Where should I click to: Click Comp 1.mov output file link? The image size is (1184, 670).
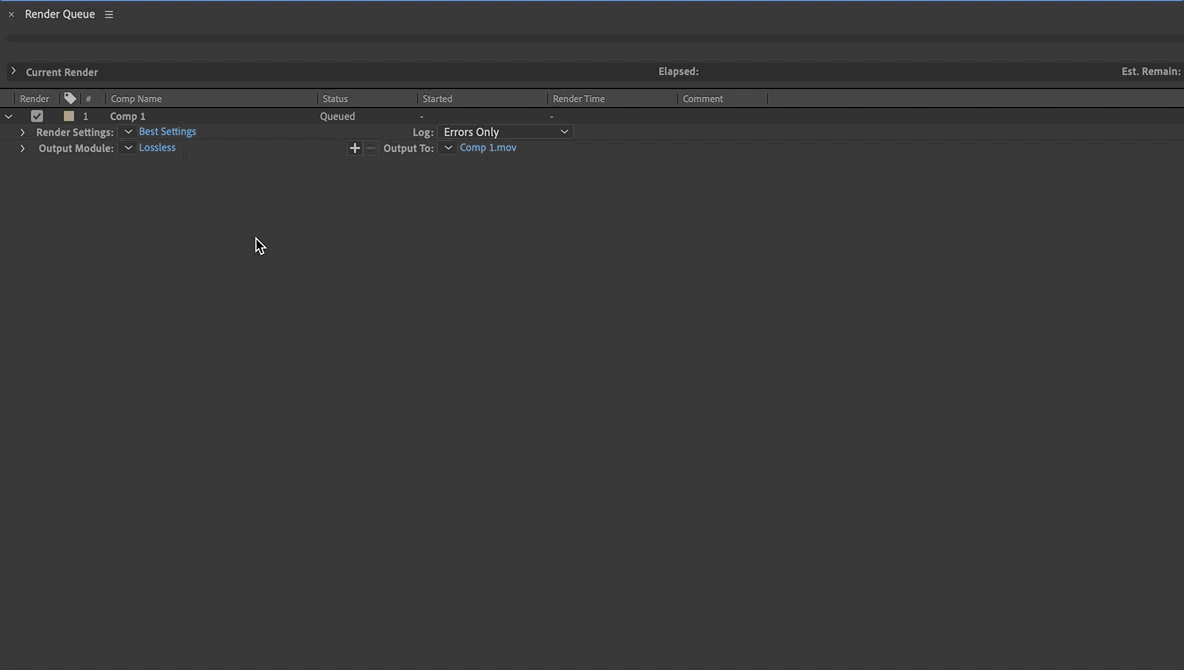488,147
